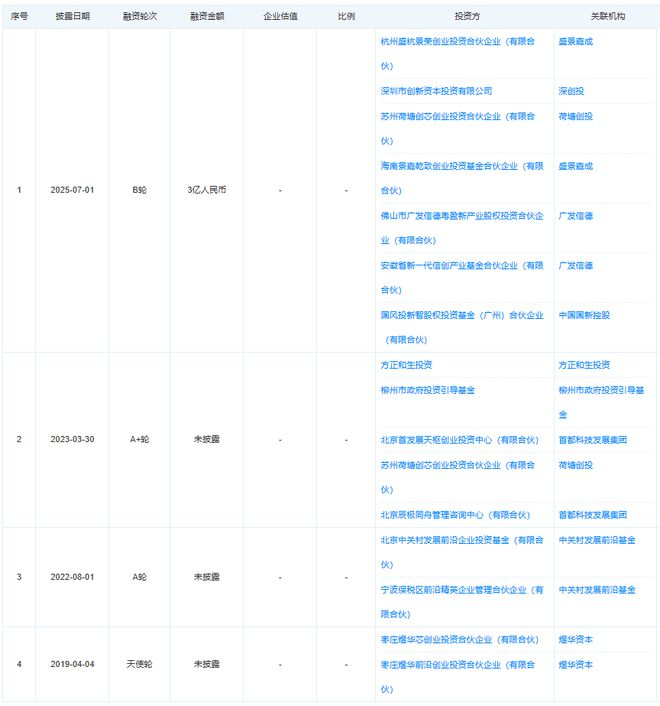The width and height of the screenshot is (660, 706).
Task: Open 方正和生投资 in the 投资方 column
Action: (406, 365)
